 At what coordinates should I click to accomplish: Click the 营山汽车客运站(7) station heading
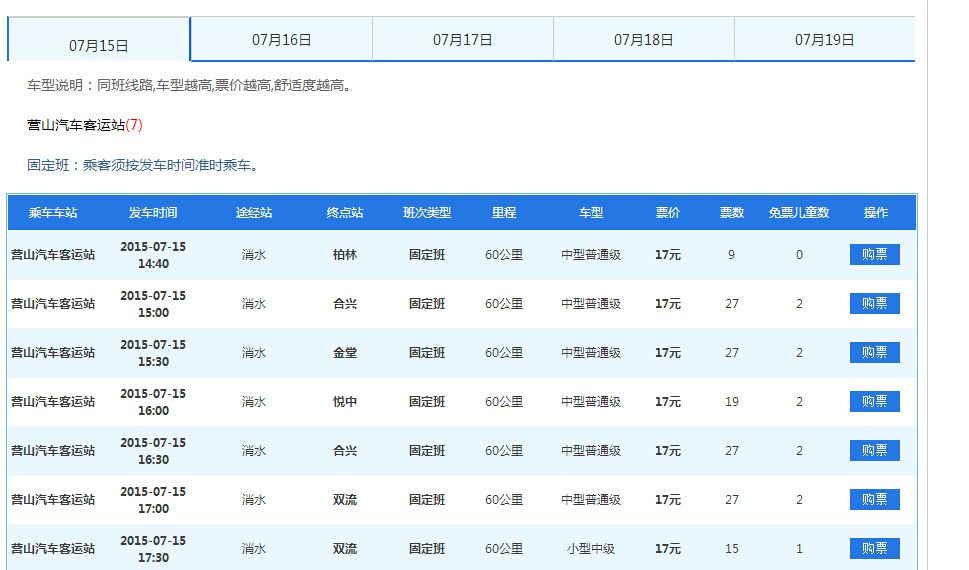click(x=85, y=126)
